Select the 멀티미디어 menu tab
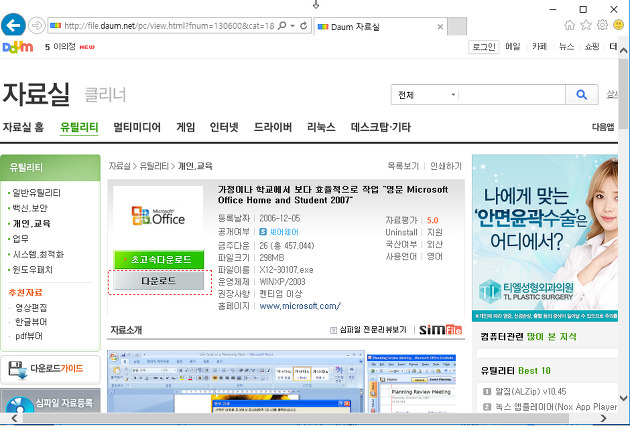Image resolution: width=630 pixels, height=426 pixels. [x=137, y=127]
